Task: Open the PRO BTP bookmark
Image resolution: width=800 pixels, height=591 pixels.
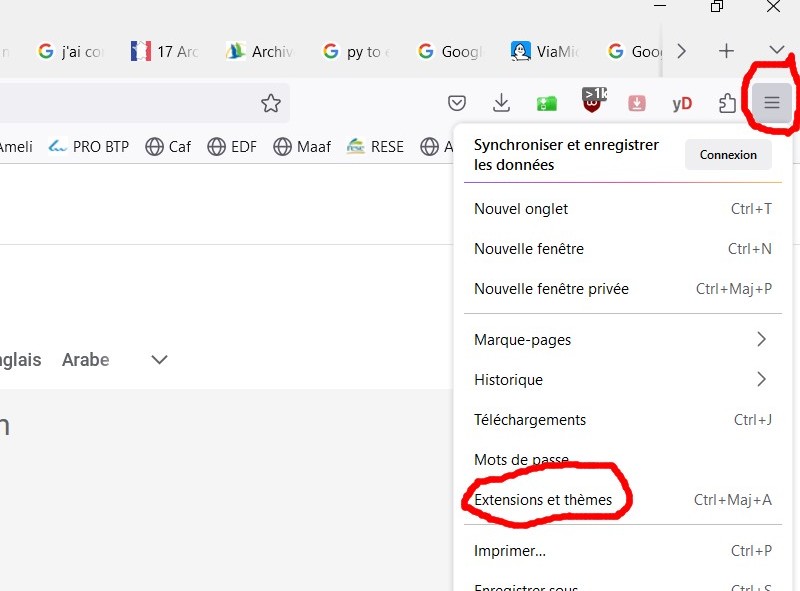Action: pyautogui.click(x=89, y=147)
